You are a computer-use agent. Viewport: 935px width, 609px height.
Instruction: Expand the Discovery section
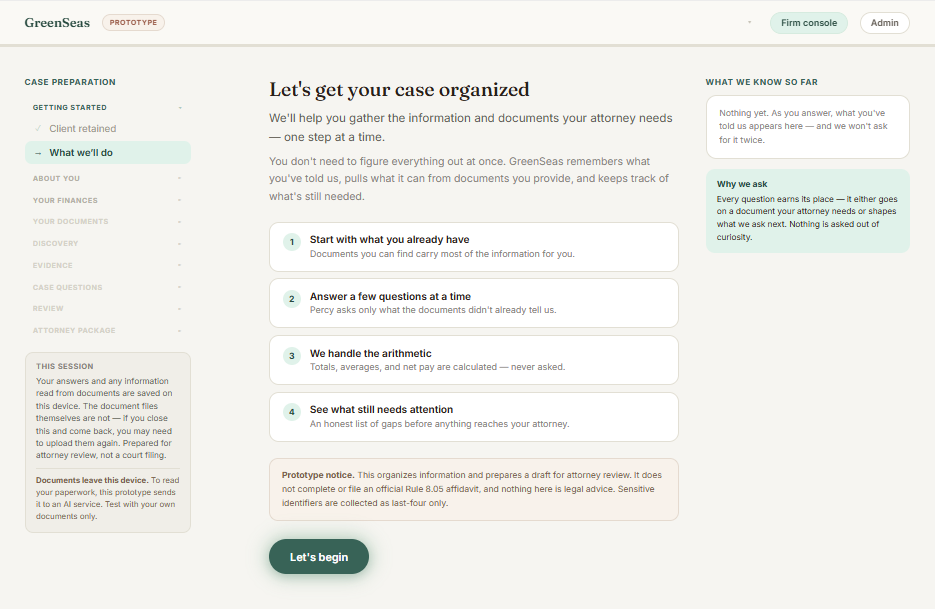[x=179, y=244]
